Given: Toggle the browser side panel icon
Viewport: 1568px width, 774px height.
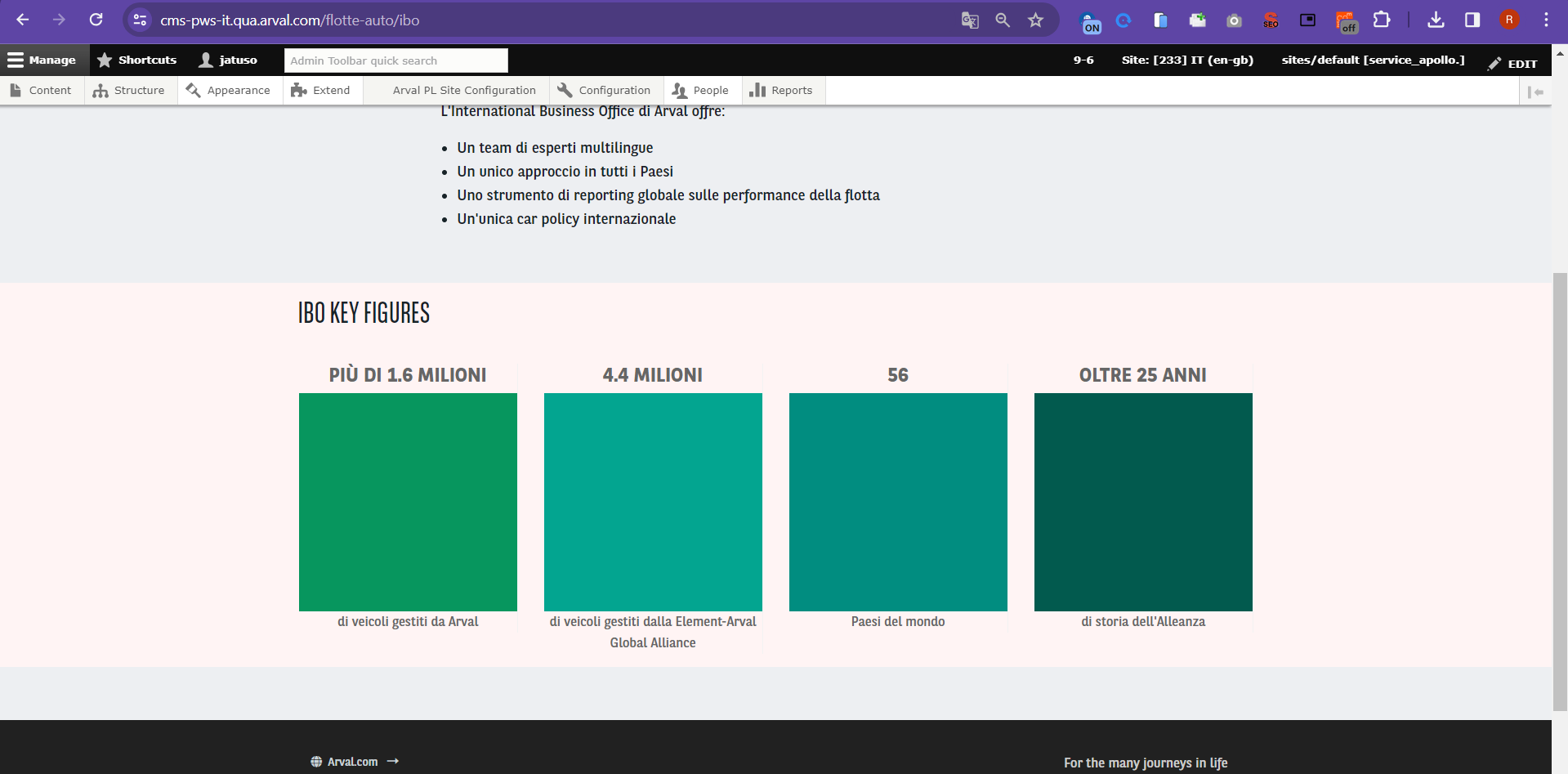Looking at the screenshot, I should click(x=1472, y=20).
